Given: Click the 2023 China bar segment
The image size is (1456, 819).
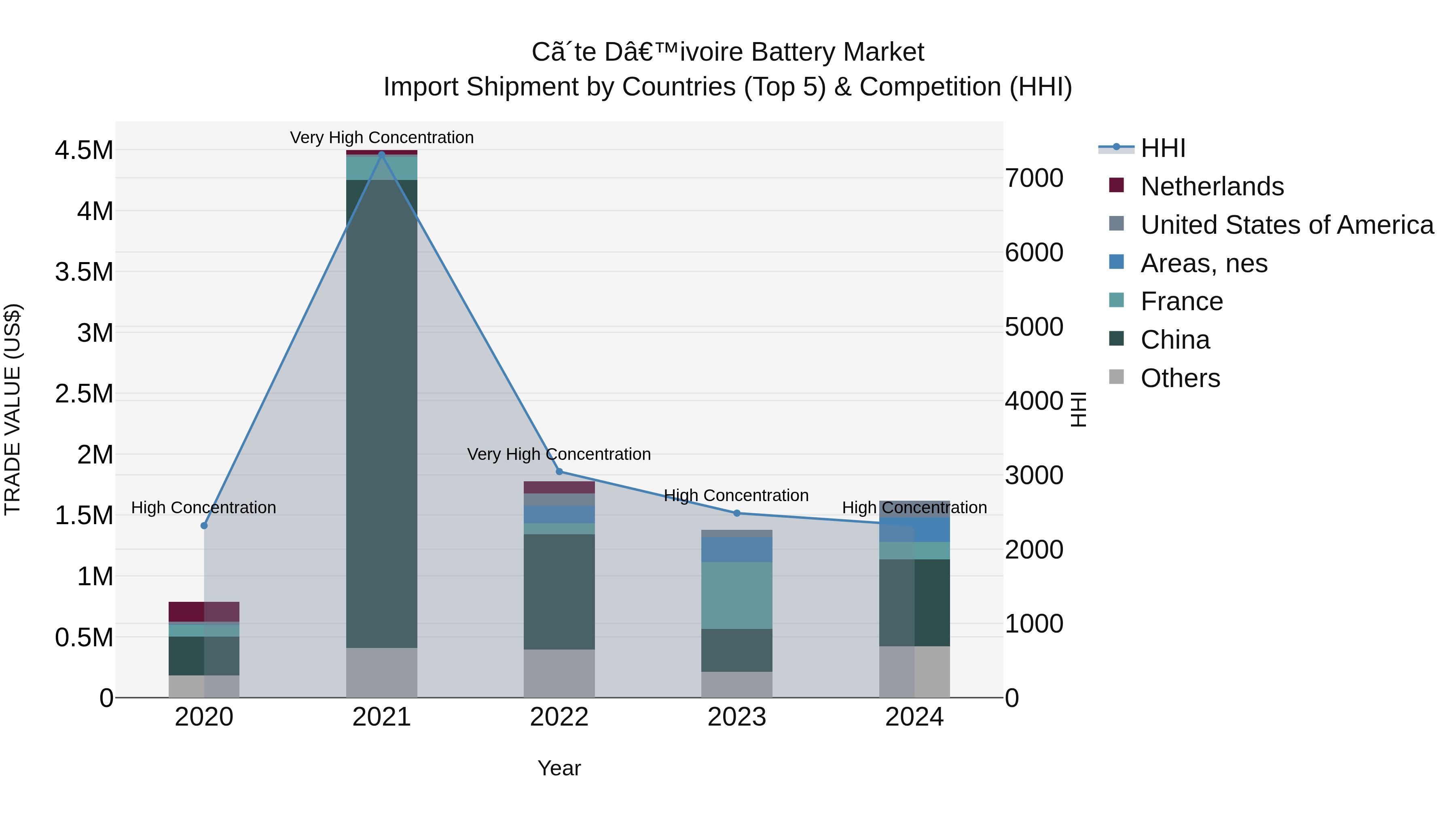Looking at the screenshot, I should click(736, 650).
